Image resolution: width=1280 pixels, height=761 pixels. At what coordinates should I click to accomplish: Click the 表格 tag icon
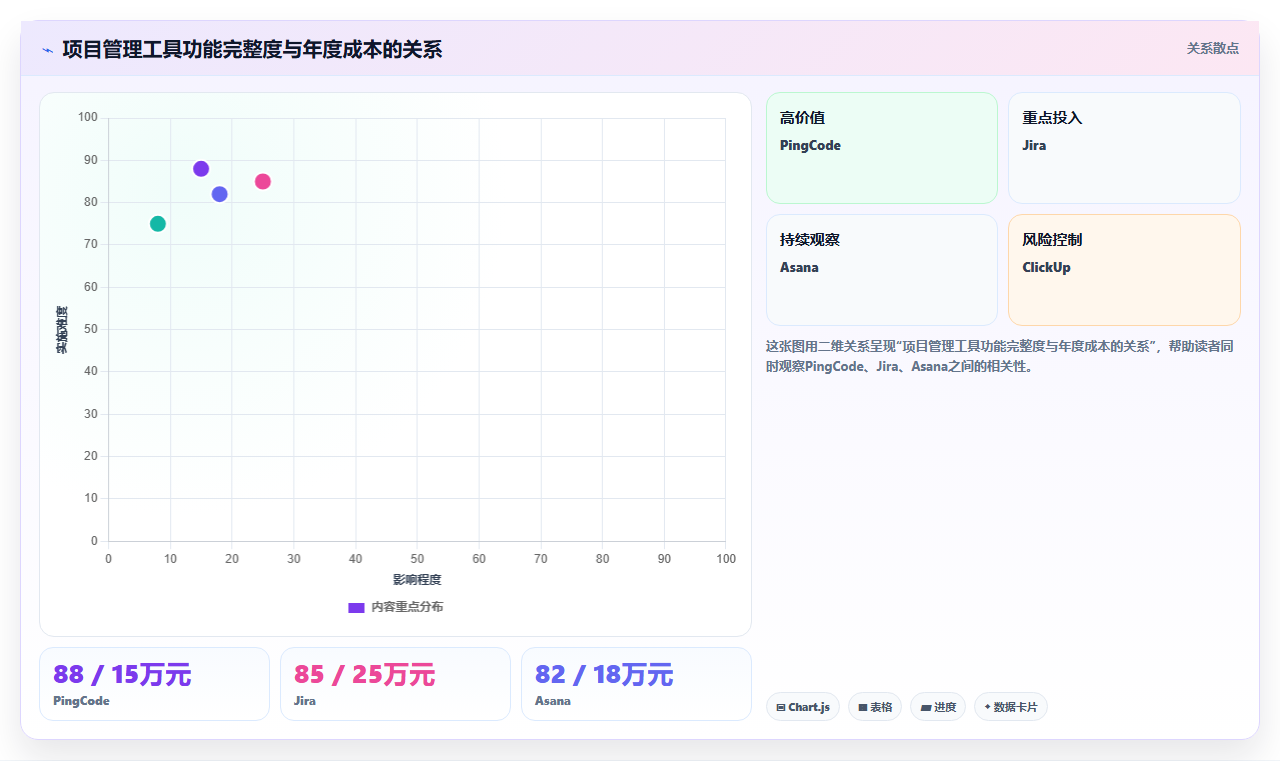click(x=863, y=707)
